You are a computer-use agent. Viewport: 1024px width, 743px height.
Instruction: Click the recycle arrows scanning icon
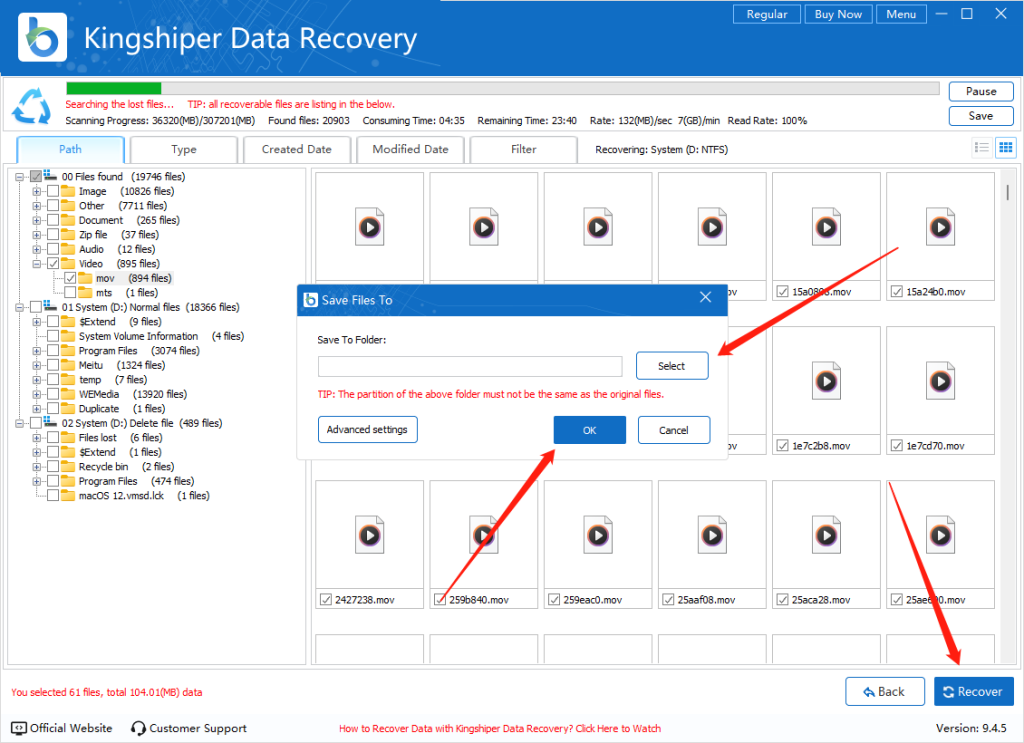pos(31,106)
